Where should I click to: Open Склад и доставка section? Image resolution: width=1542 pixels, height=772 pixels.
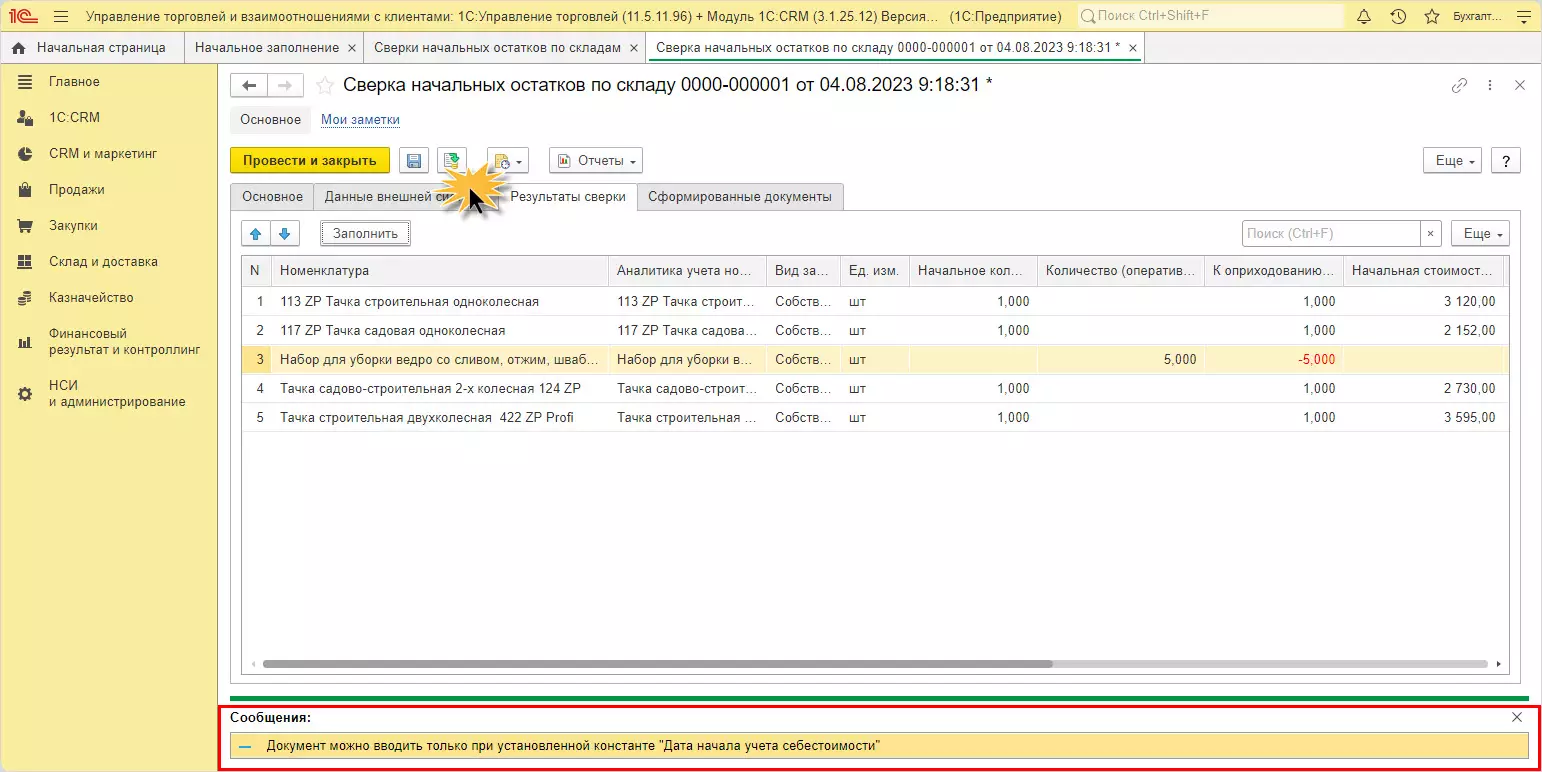tap(103, 262)
